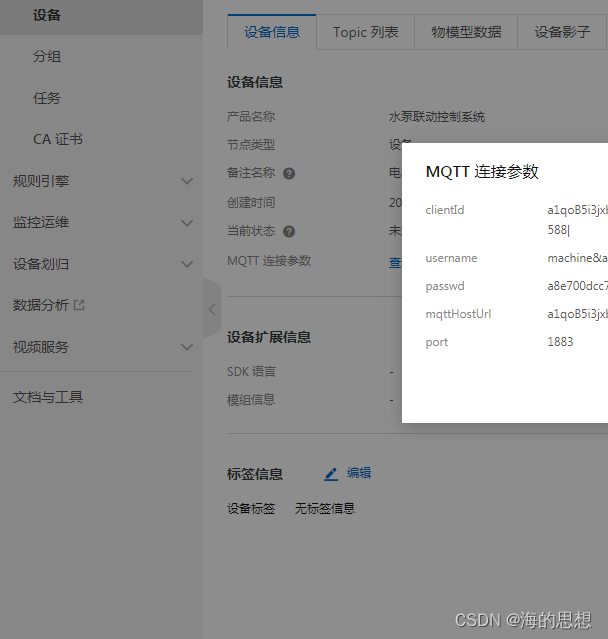Open 分组 from the sidebar

(x=47, y=56)
